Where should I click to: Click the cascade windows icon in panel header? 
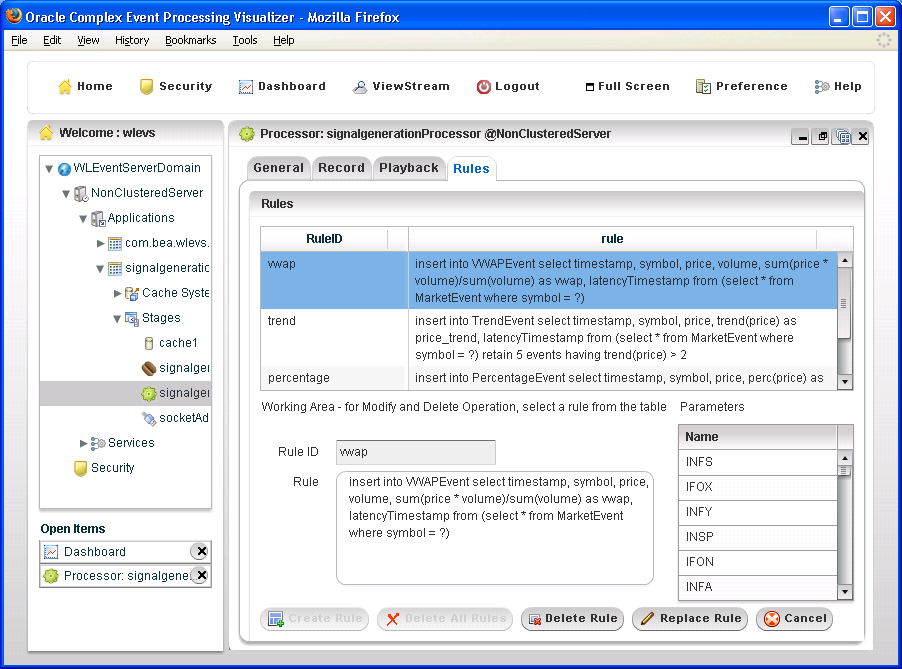[843, 137]
